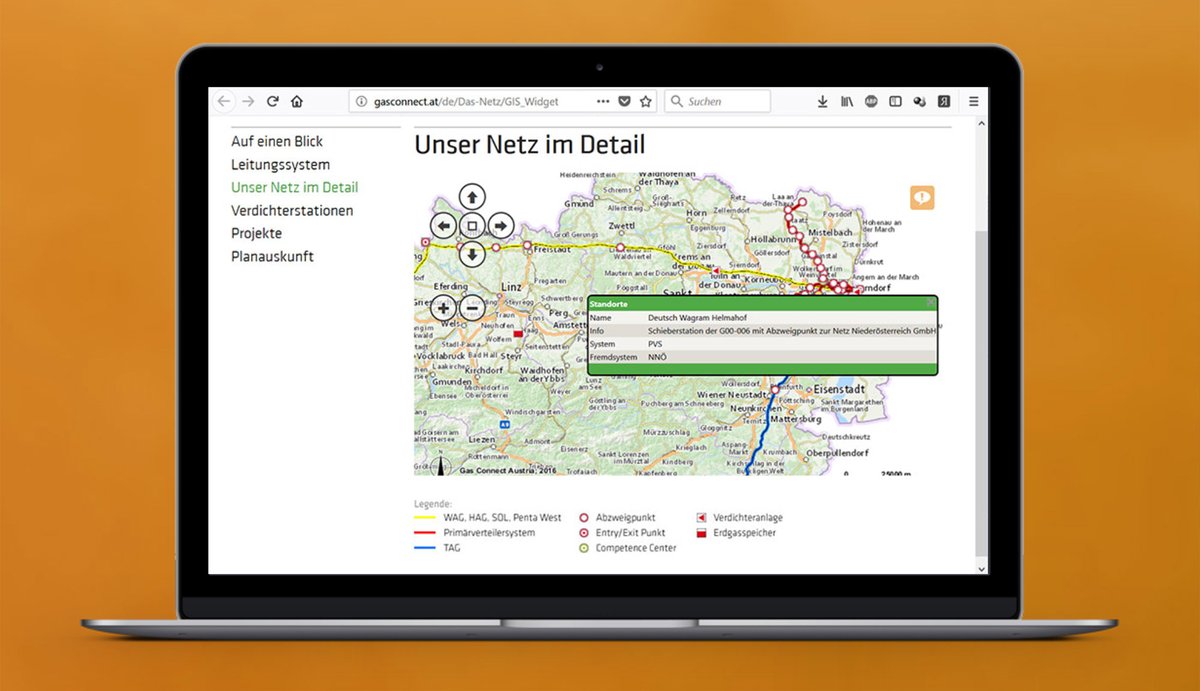This screenshot has height=691, width=1200.
Task: Open the Projekte section
Action: point(256,233)
